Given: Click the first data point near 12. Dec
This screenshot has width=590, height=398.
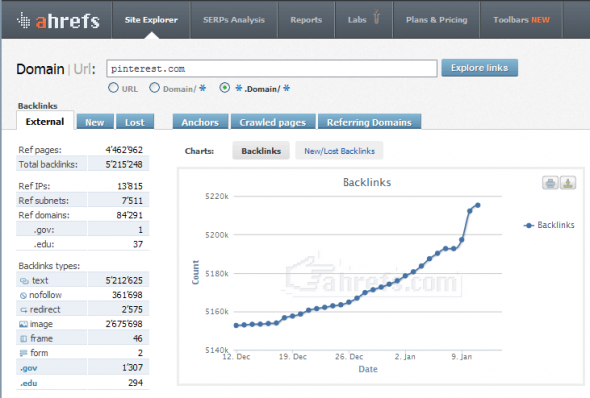Looking at the screenshot, I should 236,325.
